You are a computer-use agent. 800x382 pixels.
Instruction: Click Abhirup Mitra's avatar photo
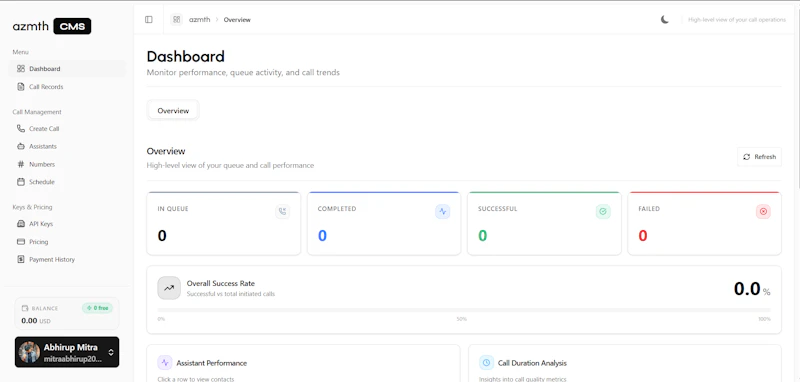[29, 352]
